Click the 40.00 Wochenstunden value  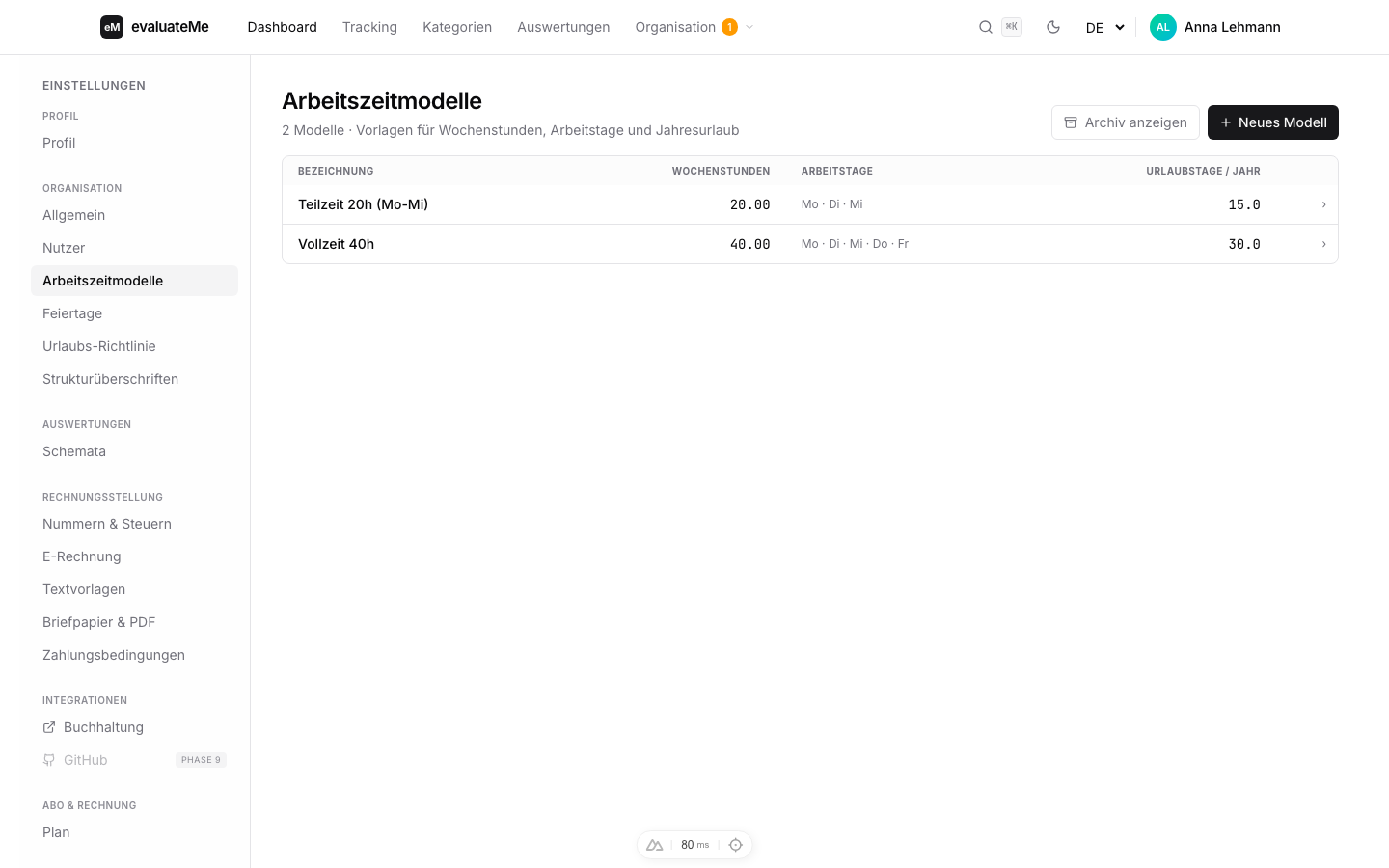point(749,244)
